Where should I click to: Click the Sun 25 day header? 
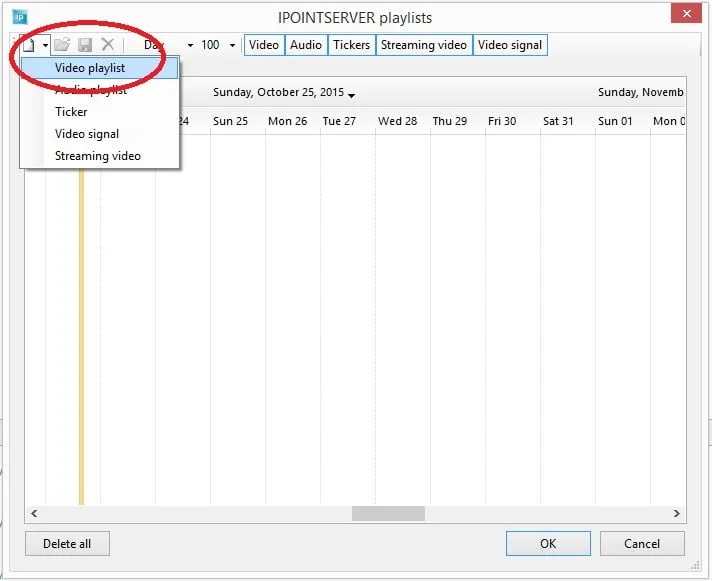pyautogui.click(x=231, y=121)
